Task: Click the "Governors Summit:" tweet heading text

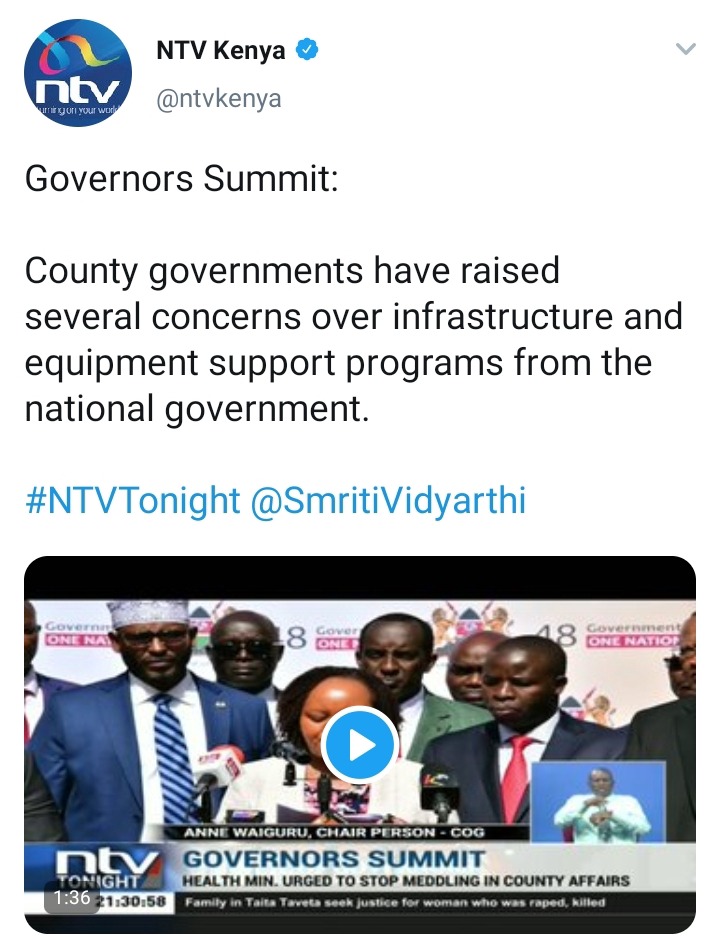Action: (x=182, y=179)
